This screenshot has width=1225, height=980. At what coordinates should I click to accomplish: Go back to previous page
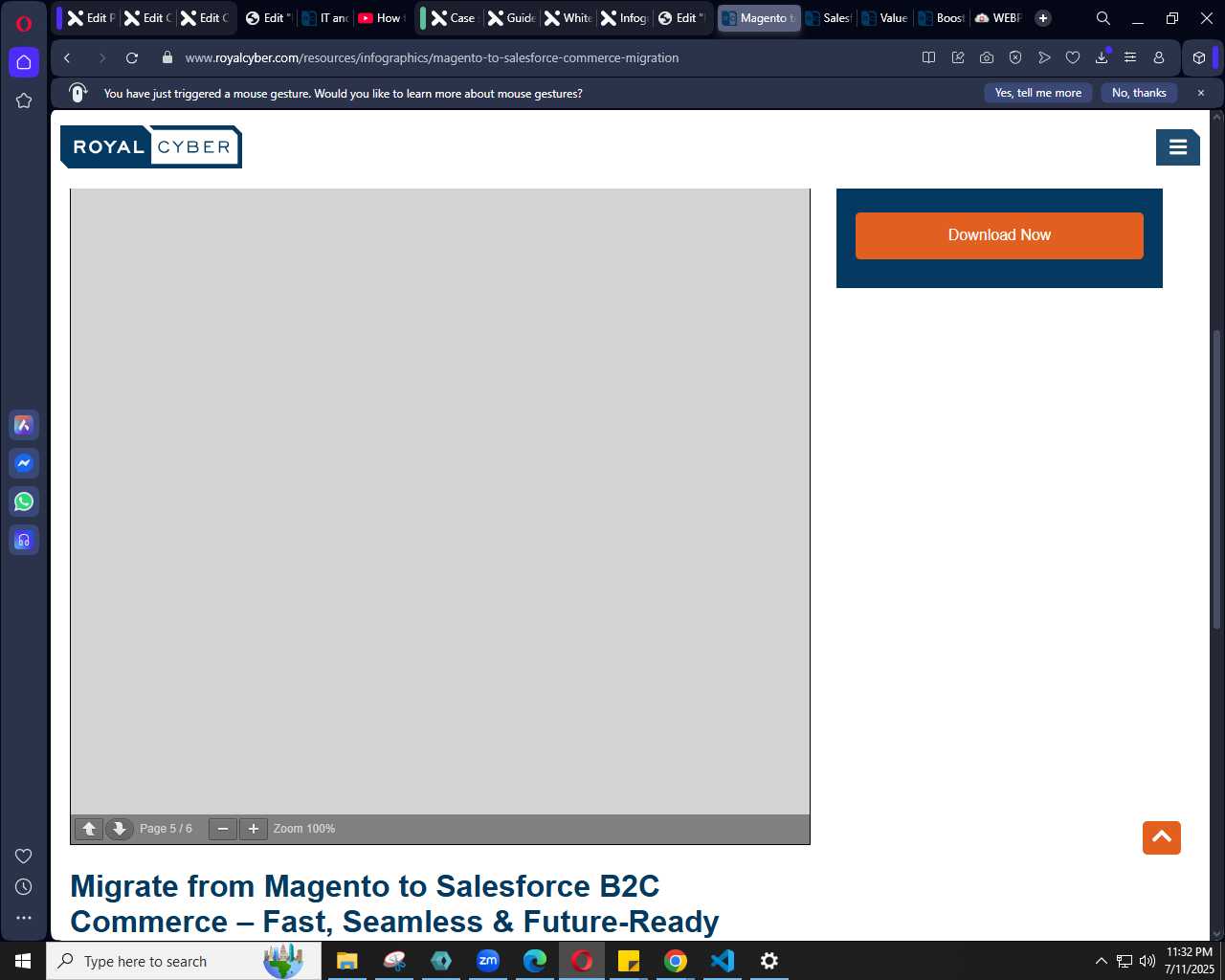pyautogui.click(x=67, y=57)
